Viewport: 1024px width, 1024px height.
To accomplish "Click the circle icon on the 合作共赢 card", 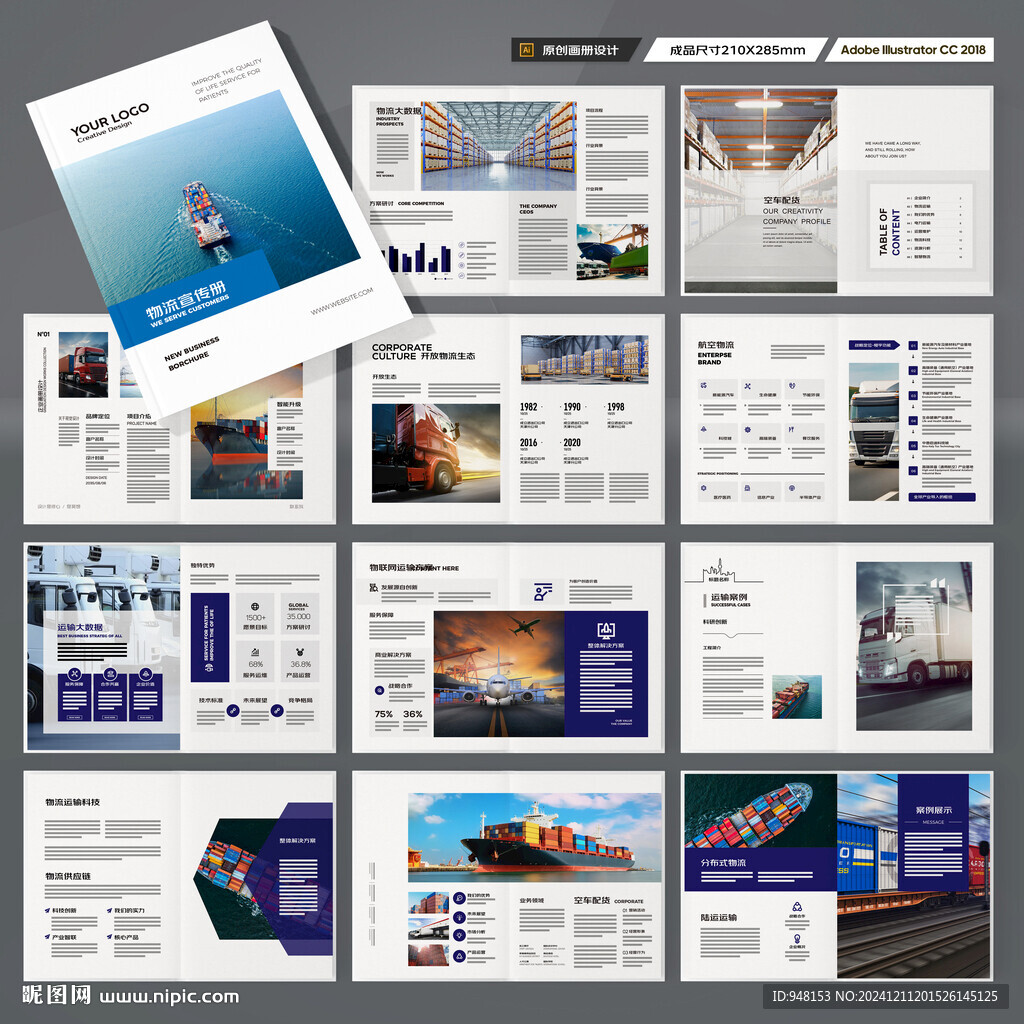I will point(110,674).
